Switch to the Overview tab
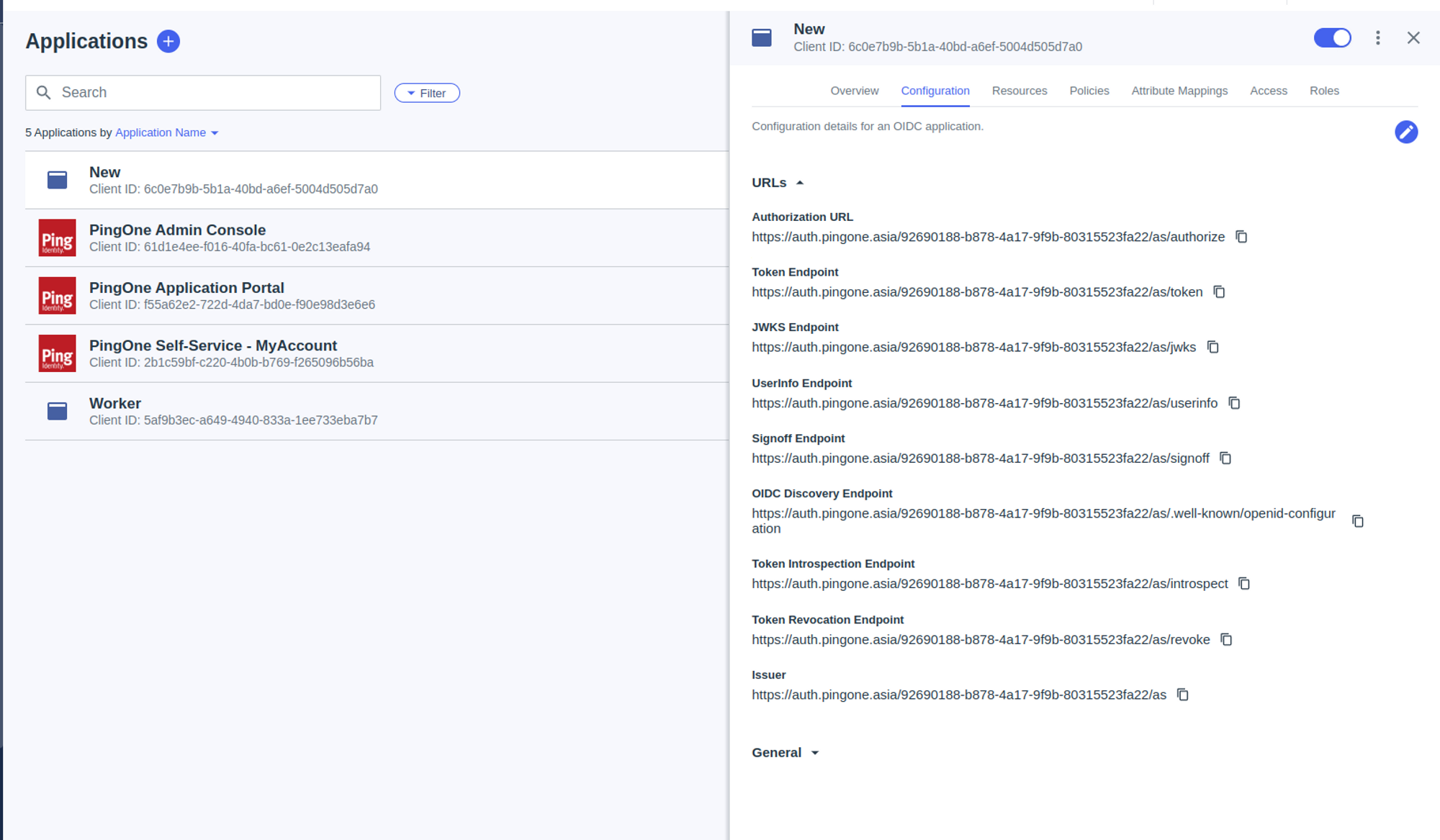 coord(854,91)
